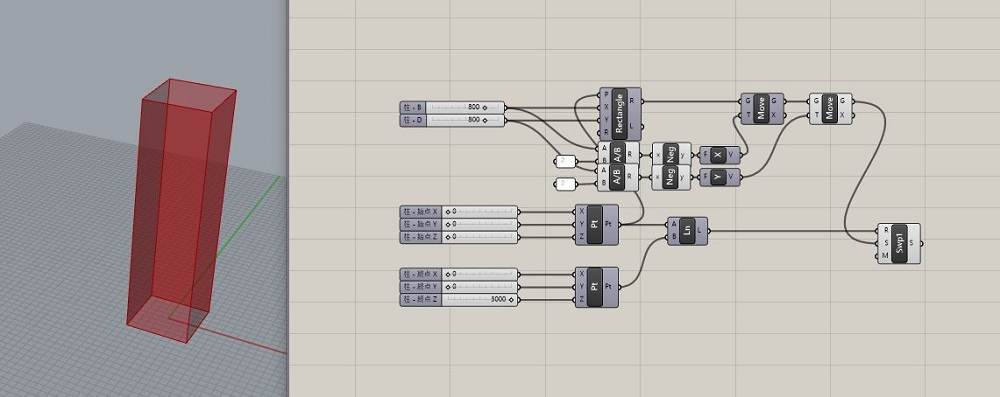Select the first Move component
This screenshot has height=397, width=1000.
coord(760,108)
